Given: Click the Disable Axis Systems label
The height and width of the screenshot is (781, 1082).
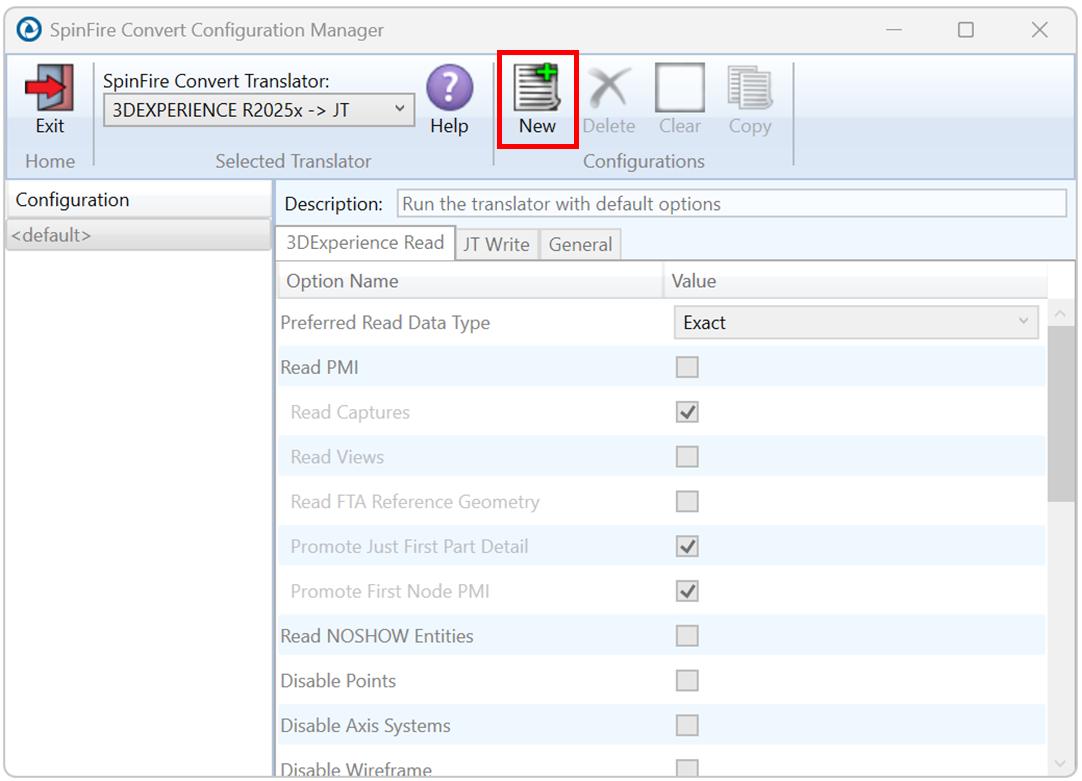Looking at the screenshot, I should (x=365, y=725).
